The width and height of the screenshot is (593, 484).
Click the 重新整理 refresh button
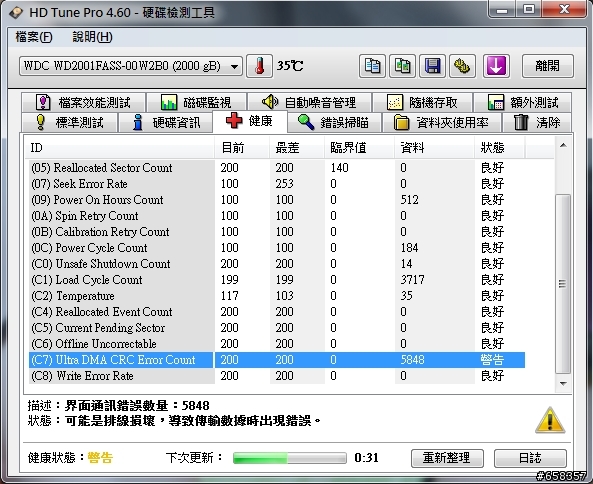pos(447,458)
